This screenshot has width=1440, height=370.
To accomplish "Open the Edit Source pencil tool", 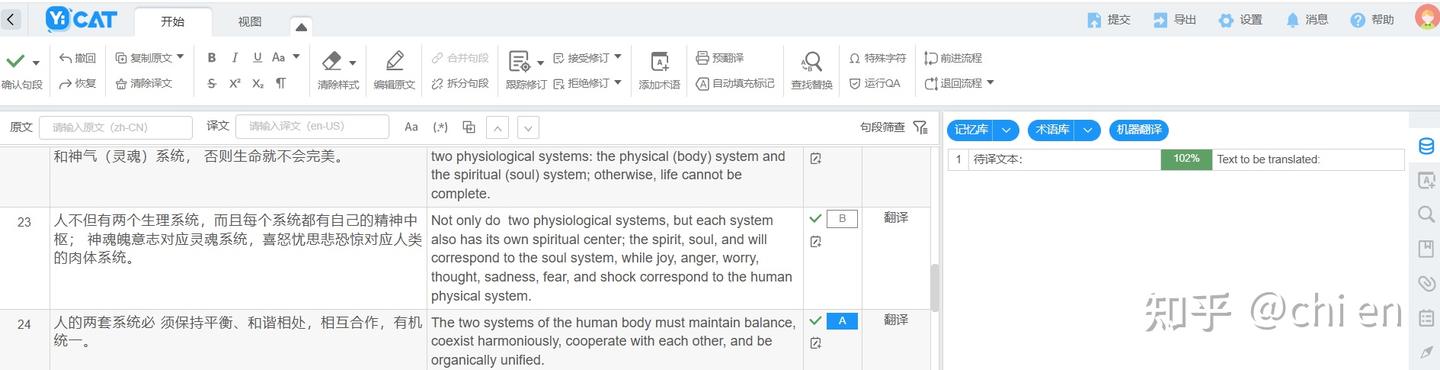I will coord(394,70).
